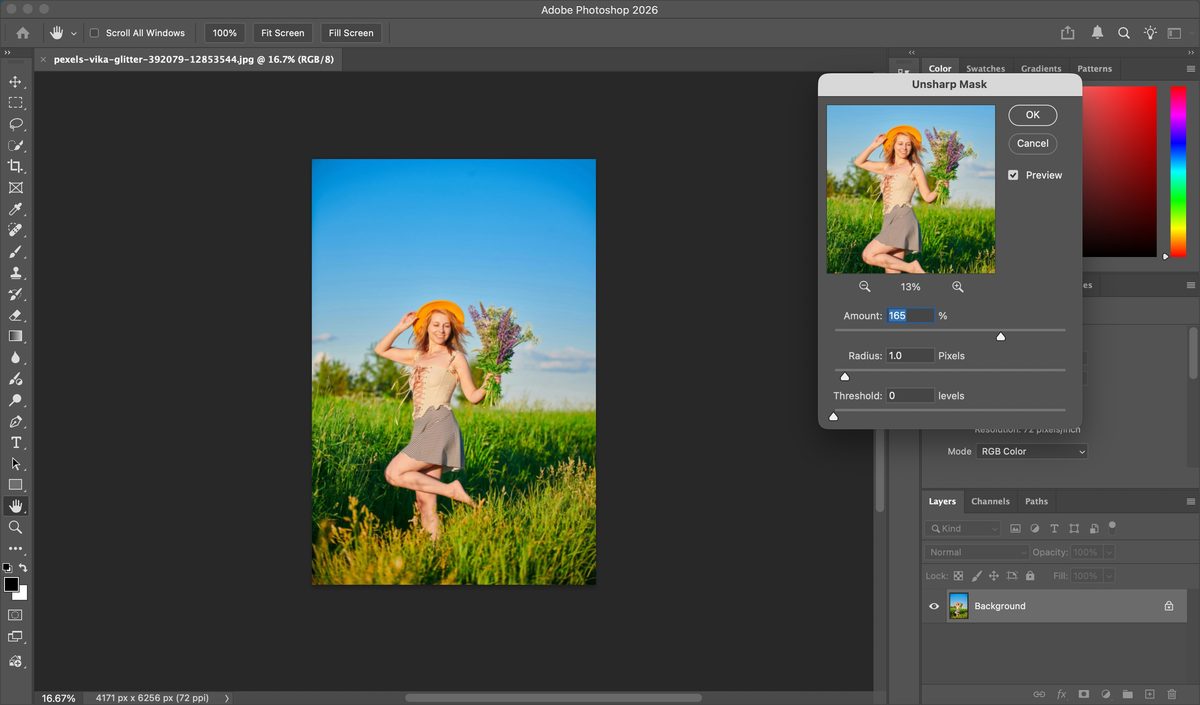Click OK in Unsharp Mask dialog
This screenshot has height=705, width=1200.
(x=1033, y=115)
